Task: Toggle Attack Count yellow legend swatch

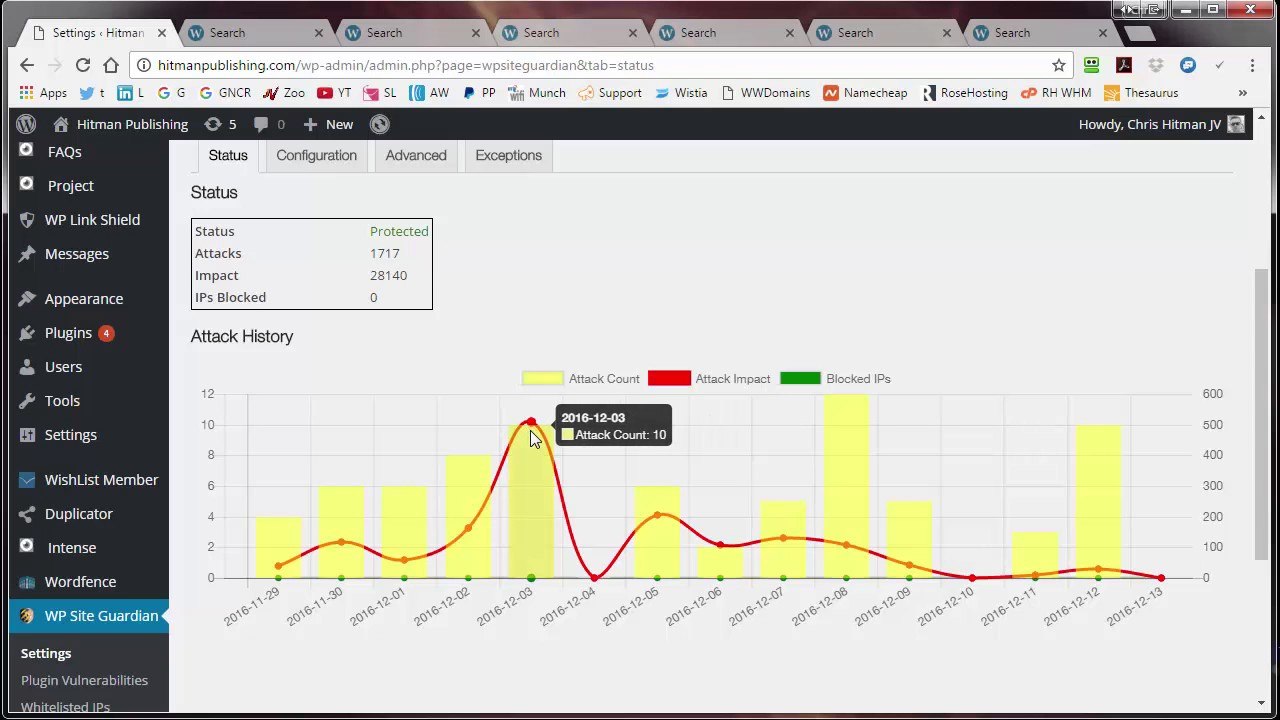Action: click(542, 378)
